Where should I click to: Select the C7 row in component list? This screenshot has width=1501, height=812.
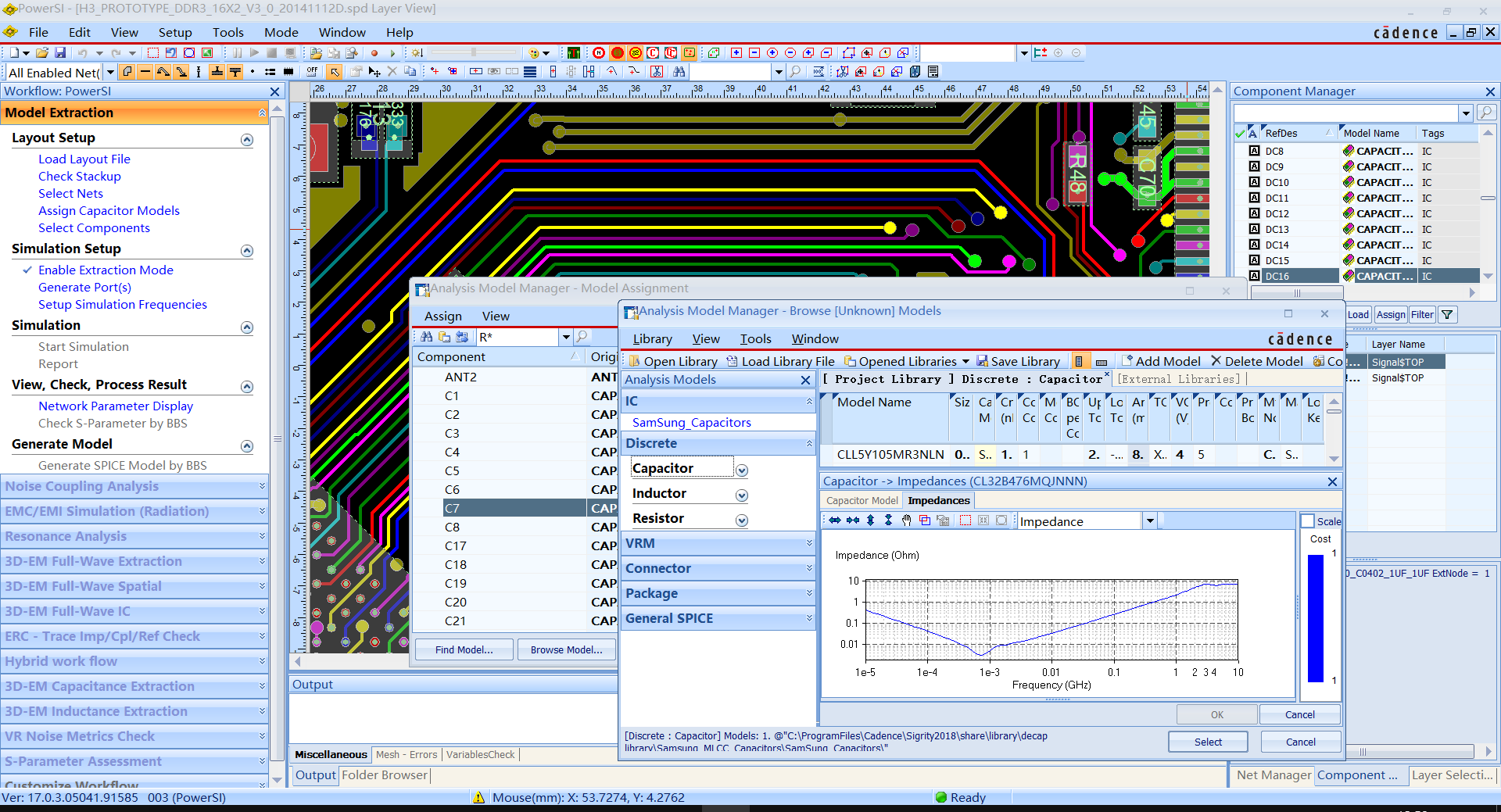click(x=516, y=508)
